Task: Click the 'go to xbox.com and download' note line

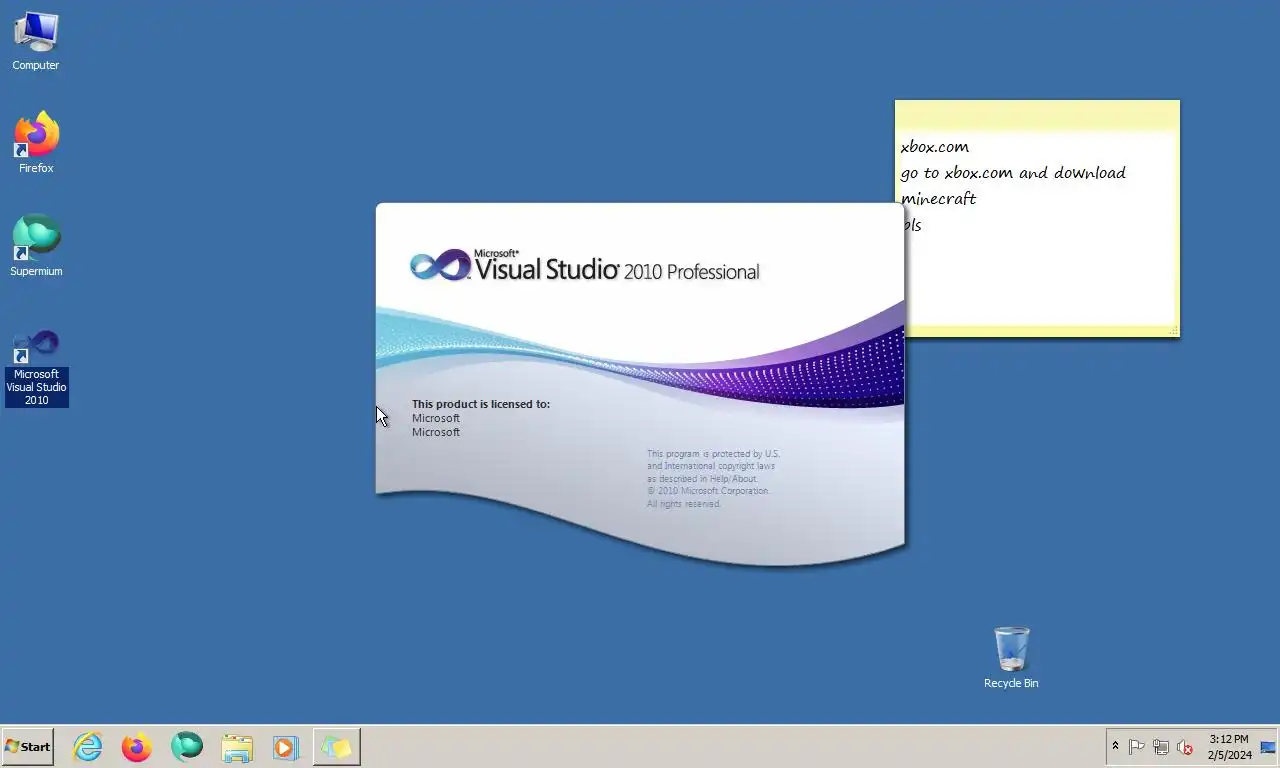Action: (1013, 173)
